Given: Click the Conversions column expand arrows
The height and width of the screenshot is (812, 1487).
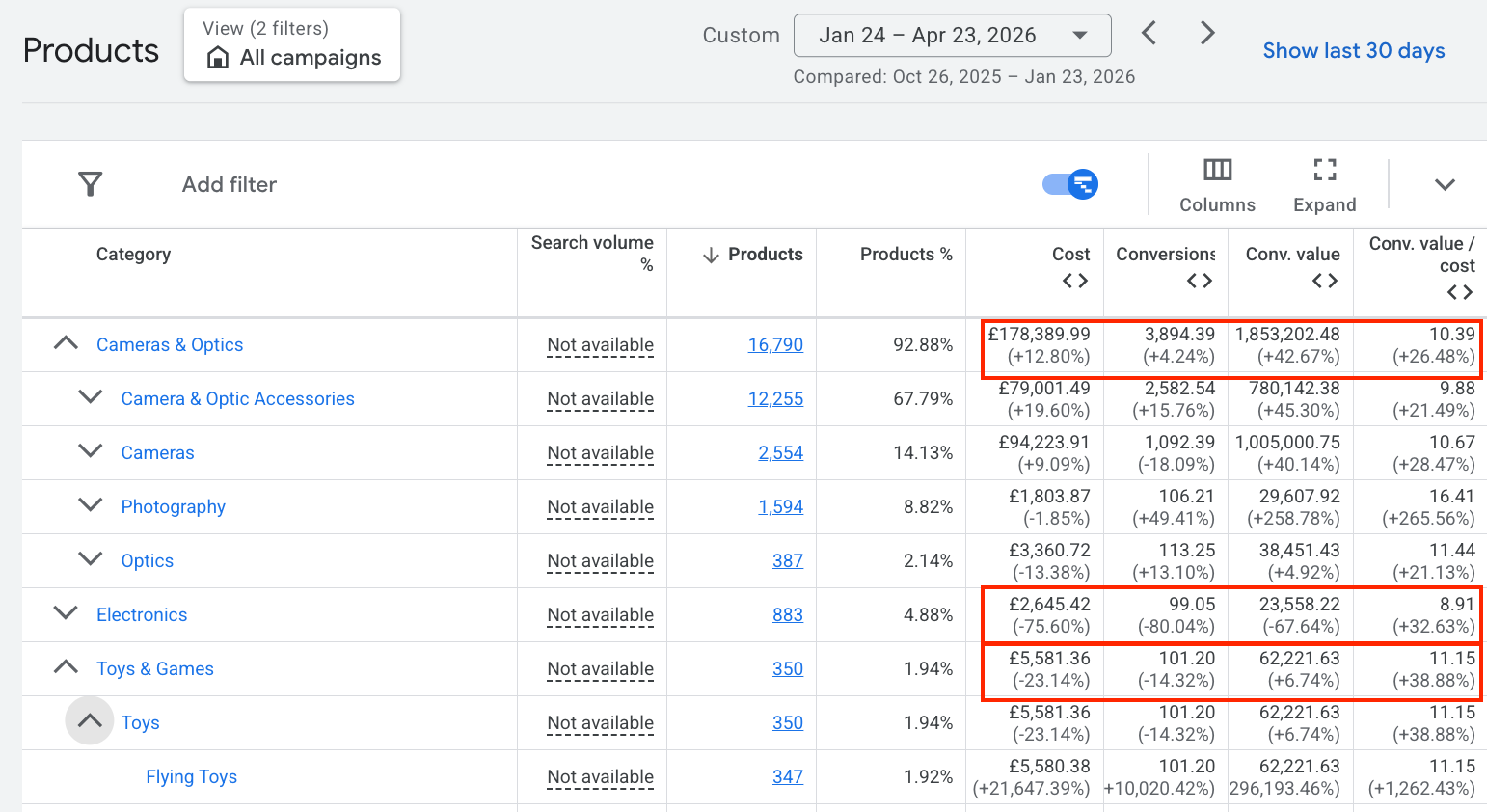Looking at the screenshot, I should tap(1200, 281).
